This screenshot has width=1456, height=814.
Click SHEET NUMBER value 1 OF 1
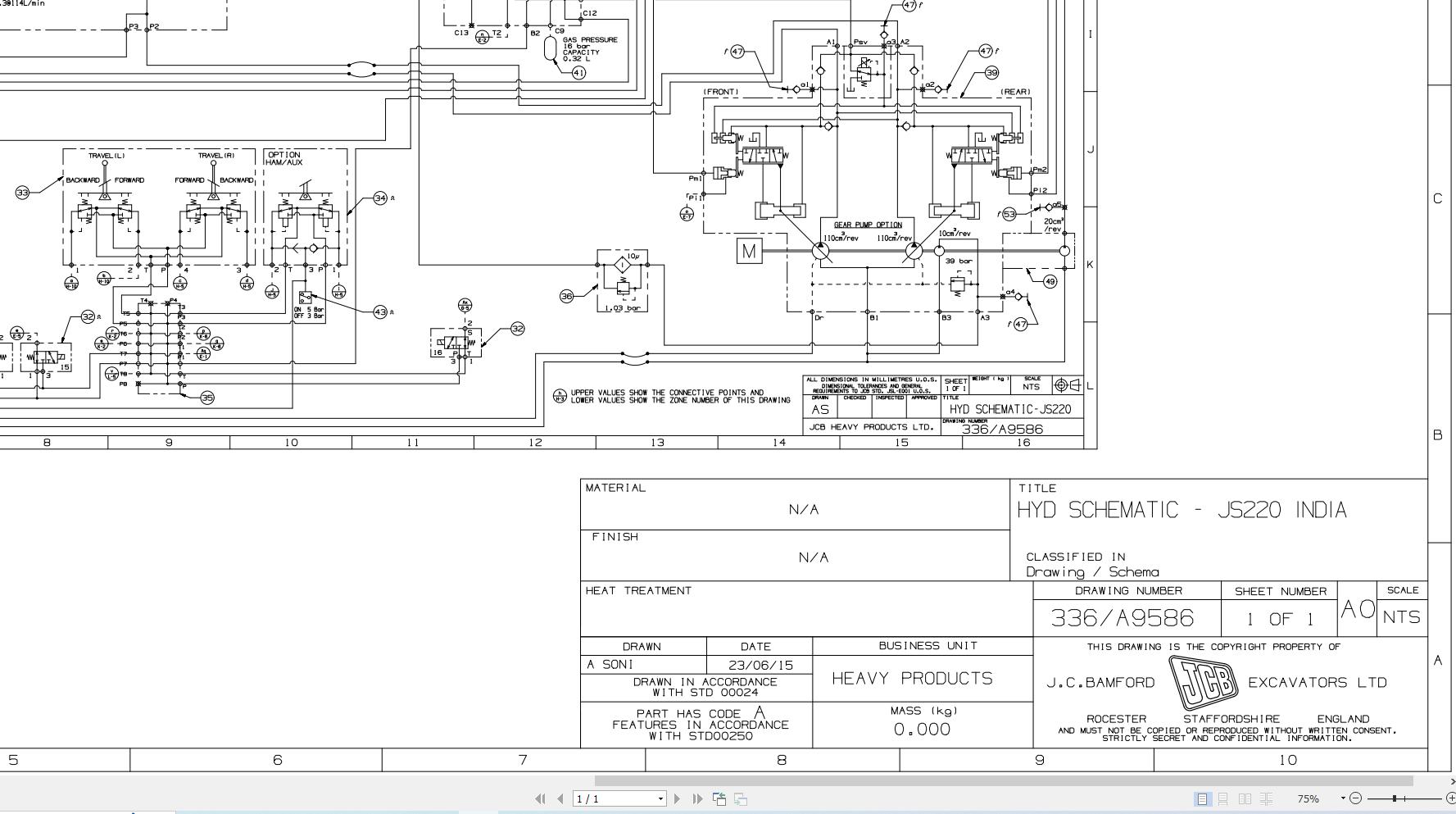click(1280, 619)
